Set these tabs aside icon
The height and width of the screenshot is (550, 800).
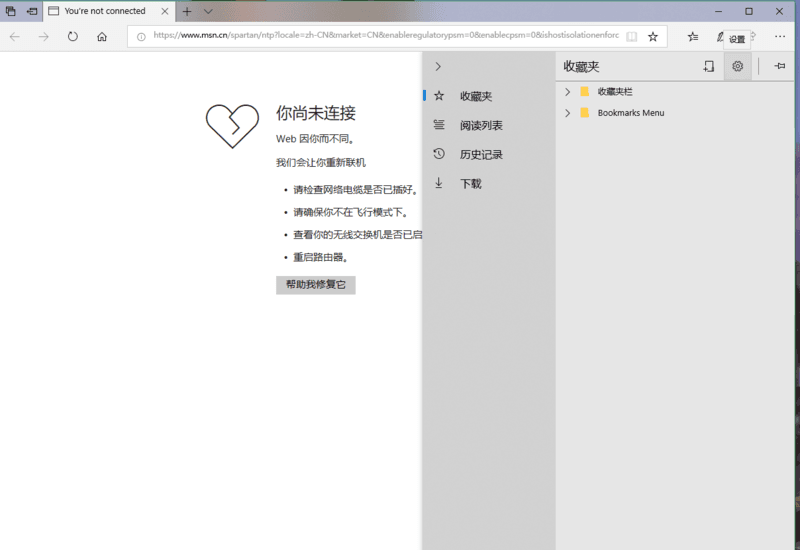32,11
